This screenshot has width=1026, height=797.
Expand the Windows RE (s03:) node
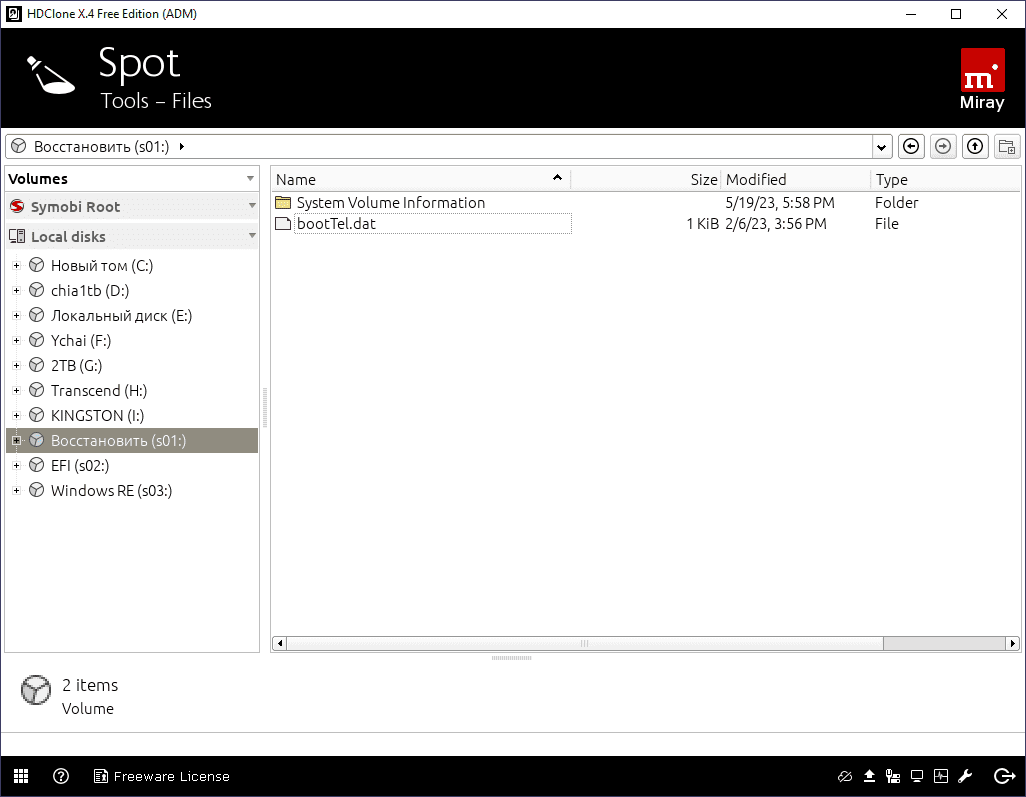click(16, 490)
